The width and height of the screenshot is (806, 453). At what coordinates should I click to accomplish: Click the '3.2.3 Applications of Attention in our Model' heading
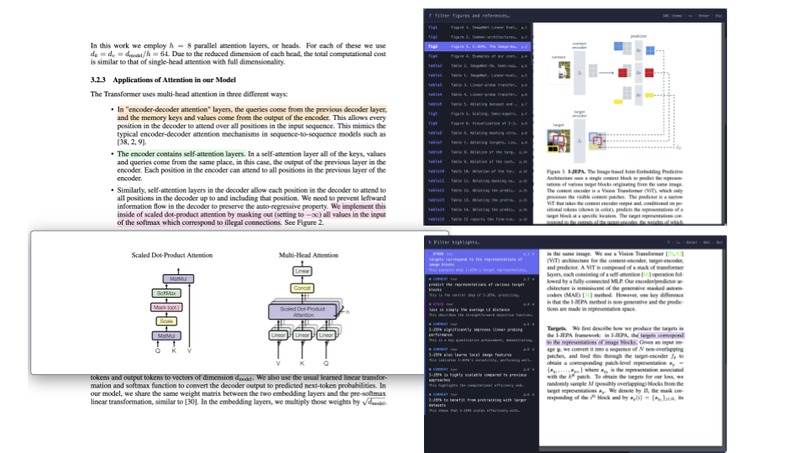point(163,80)
